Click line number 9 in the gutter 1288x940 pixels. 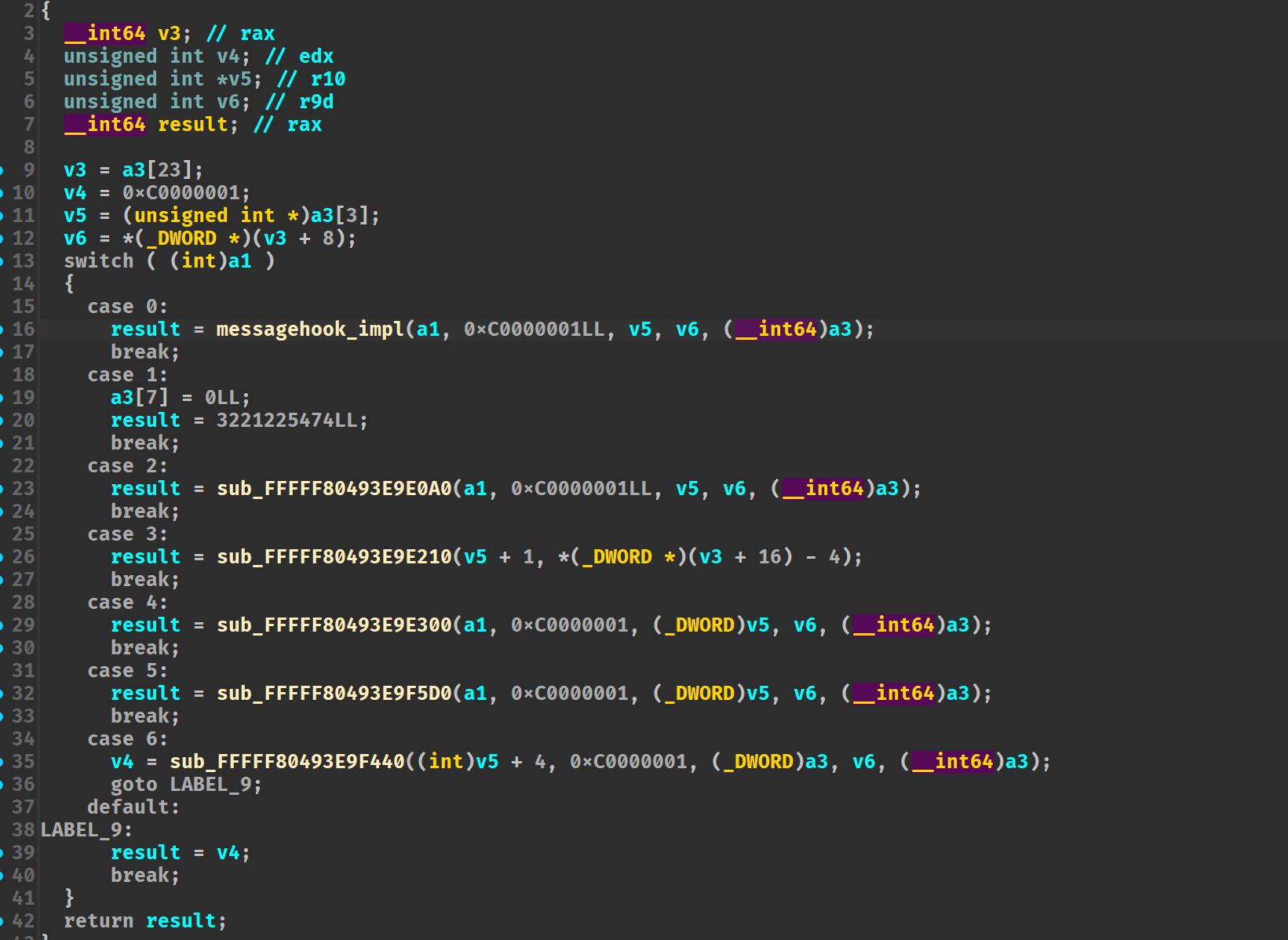coord(29,169)
